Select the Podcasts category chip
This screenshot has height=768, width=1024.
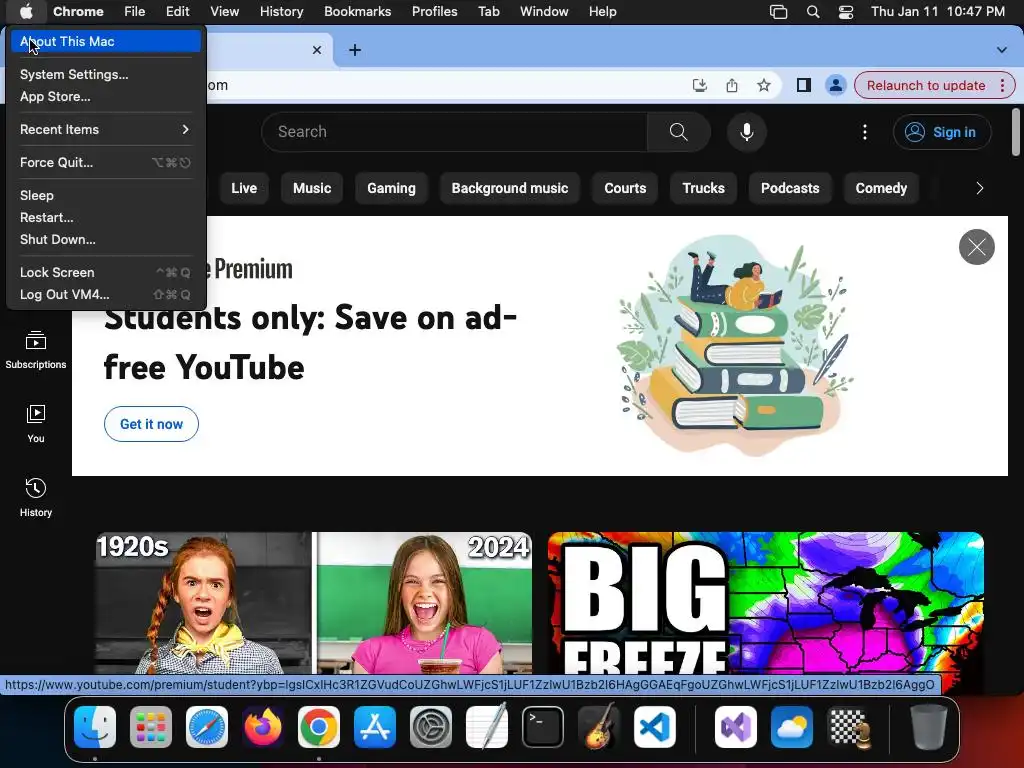pyautogui.click(x=790, y=188)
